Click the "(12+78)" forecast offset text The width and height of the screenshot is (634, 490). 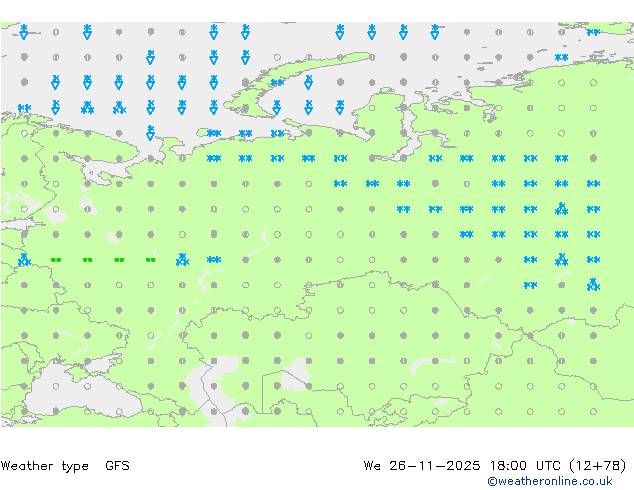click(x=598, y=465)
